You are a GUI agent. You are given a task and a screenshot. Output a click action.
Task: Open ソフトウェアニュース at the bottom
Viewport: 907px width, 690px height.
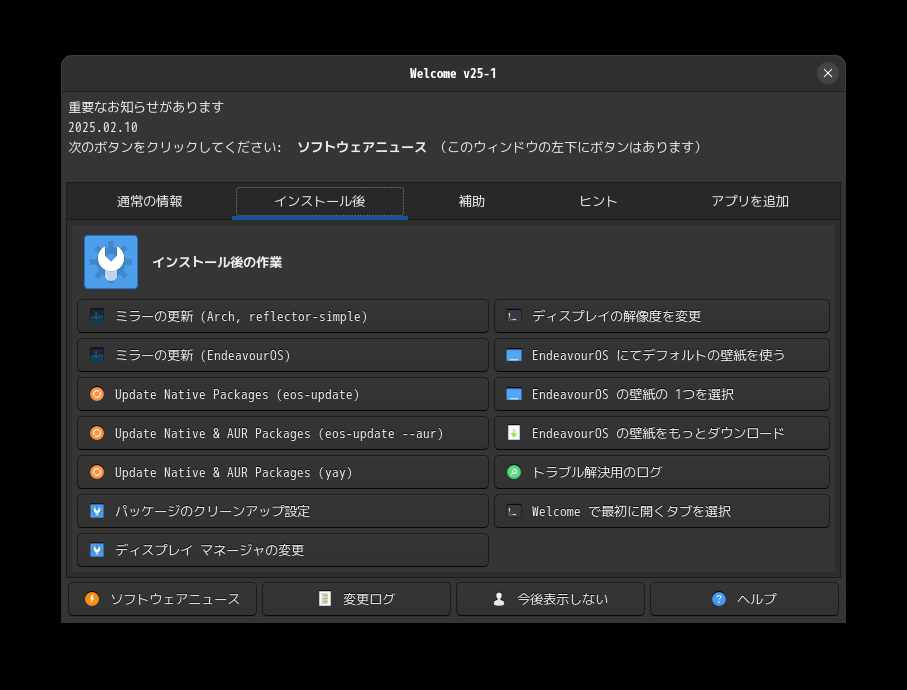click(163, 599)
